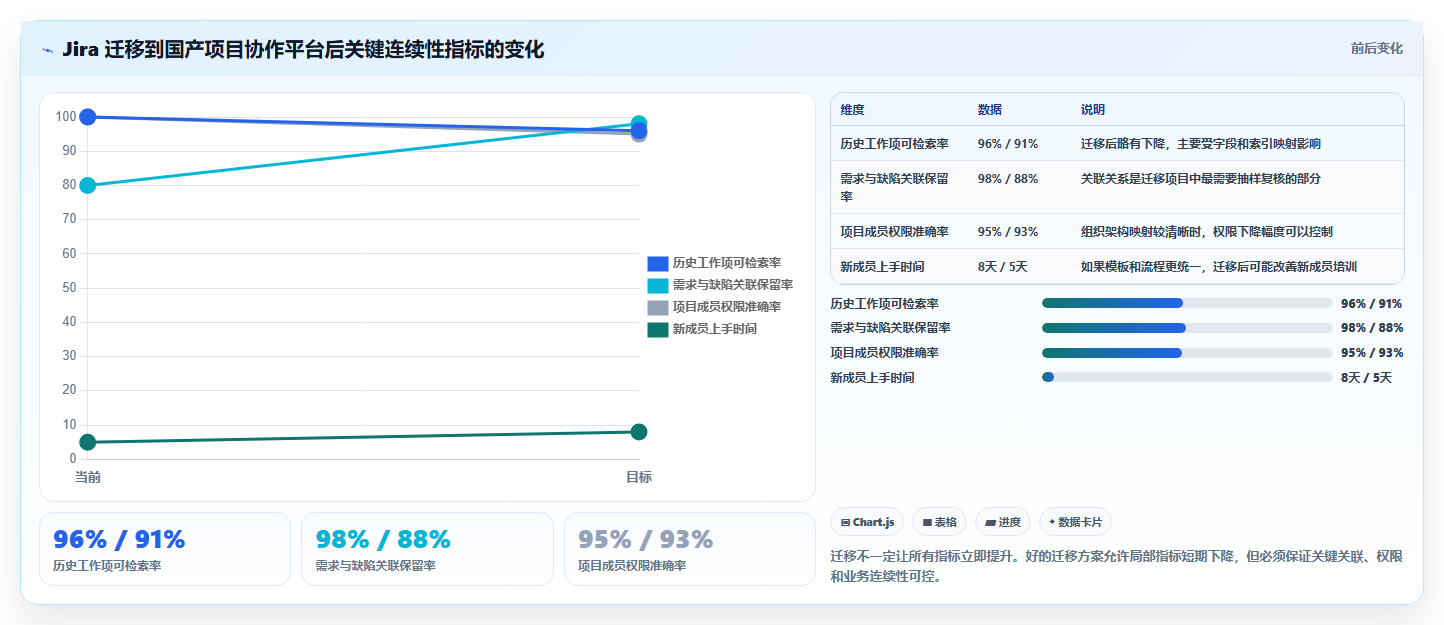
Task: Select the 表格 tag
Action: pos(939,522)
